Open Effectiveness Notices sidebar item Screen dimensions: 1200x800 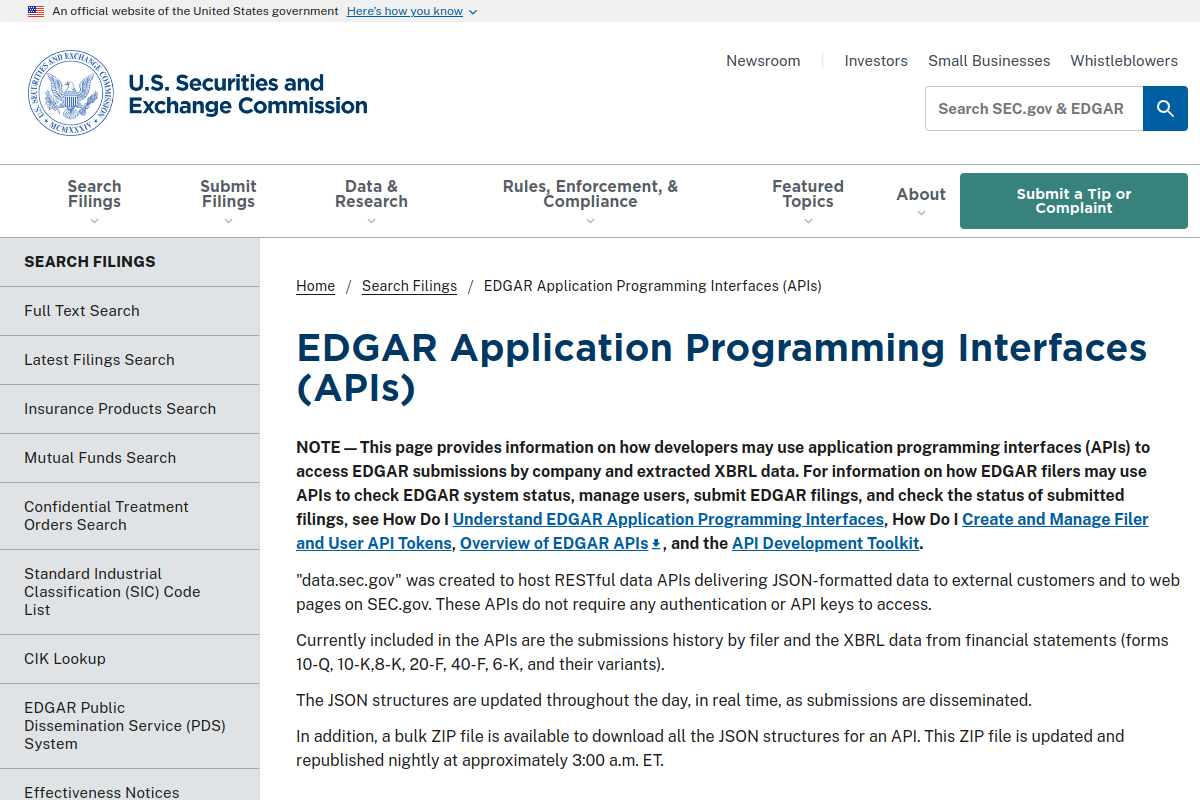tap(130, 786)
